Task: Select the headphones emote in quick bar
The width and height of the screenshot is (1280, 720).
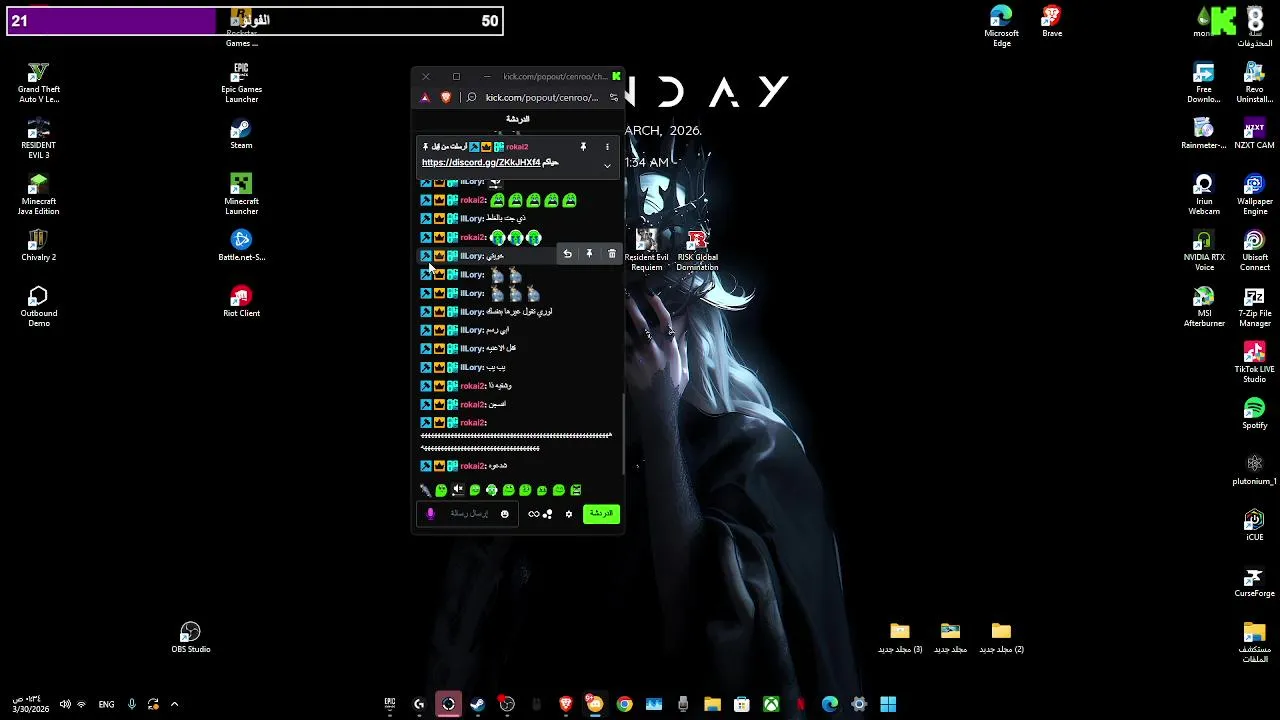Action: 491,490
